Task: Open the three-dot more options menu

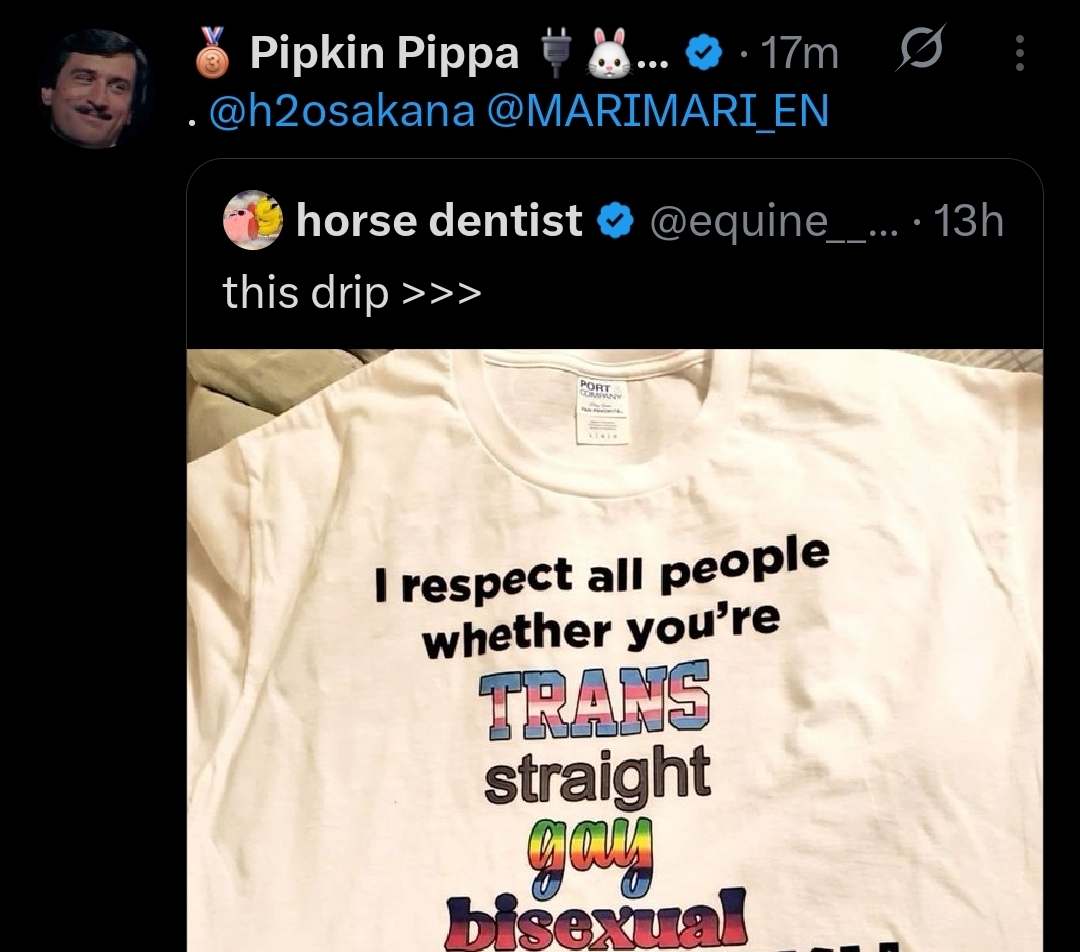Action: pos(1020,53)
